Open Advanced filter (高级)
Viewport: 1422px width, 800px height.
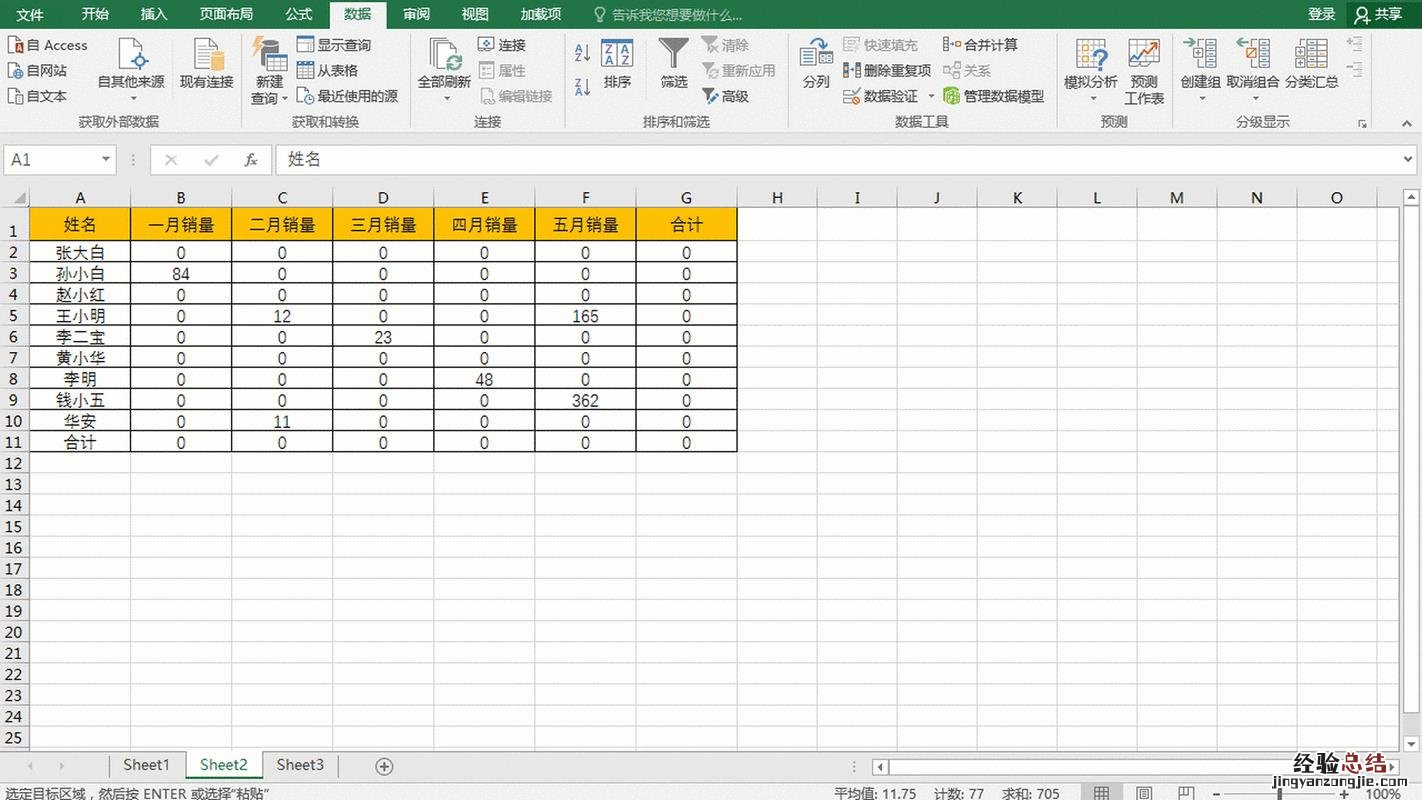coord(726,96)
